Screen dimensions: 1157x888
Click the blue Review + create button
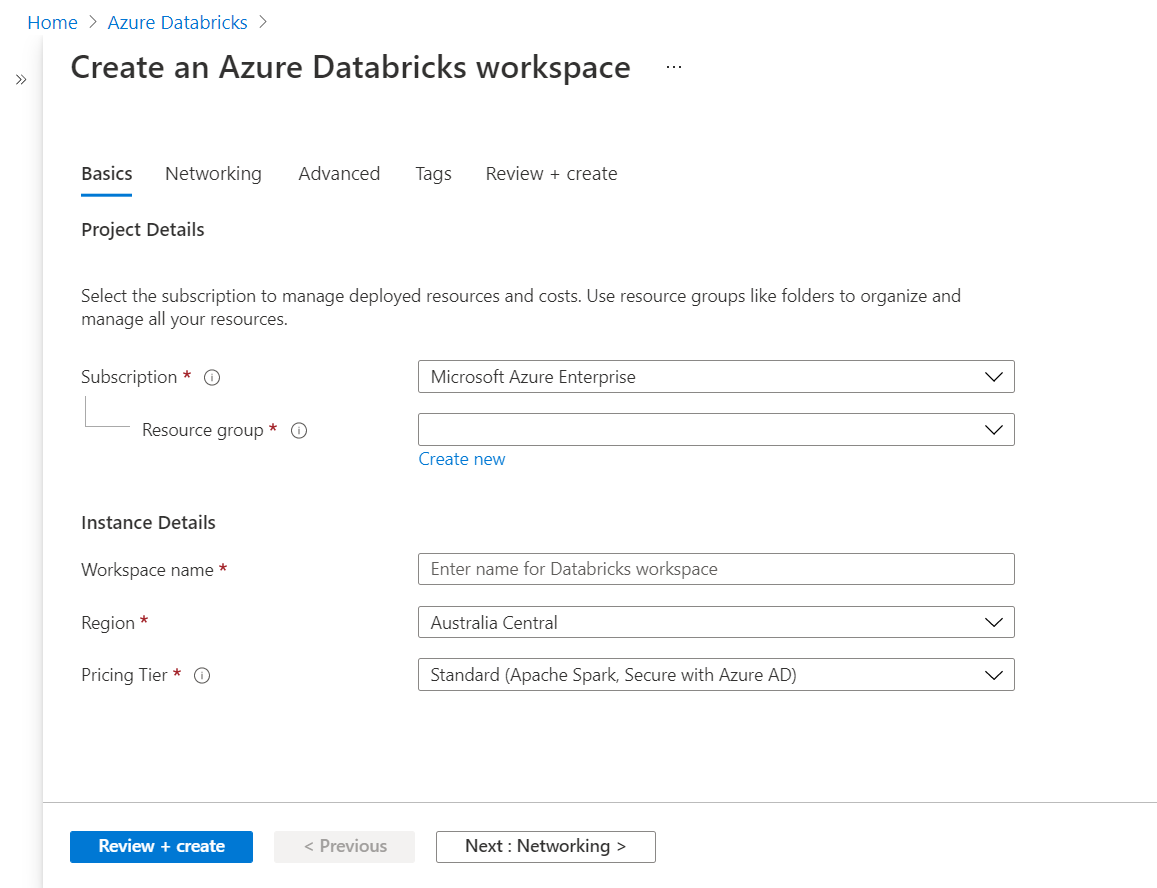pyautogui.click(x=161, y=846)
